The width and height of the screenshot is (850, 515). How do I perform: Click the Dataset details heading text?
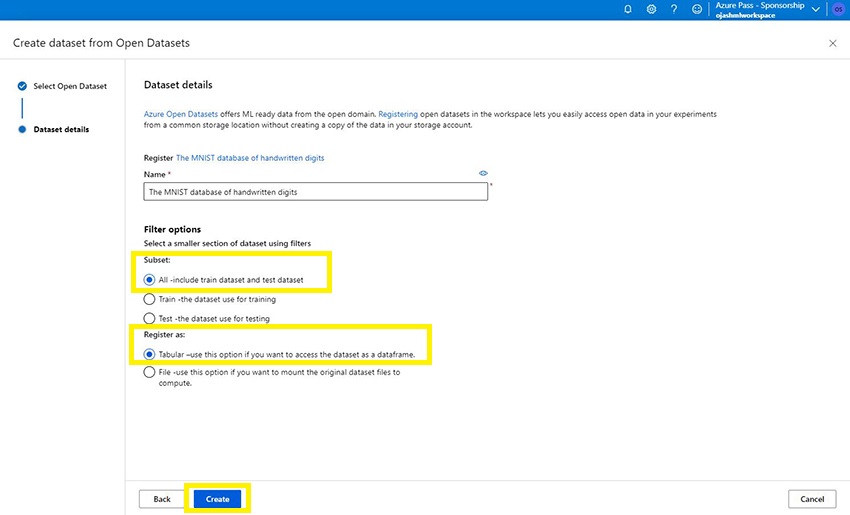click(x=178, y=85)
